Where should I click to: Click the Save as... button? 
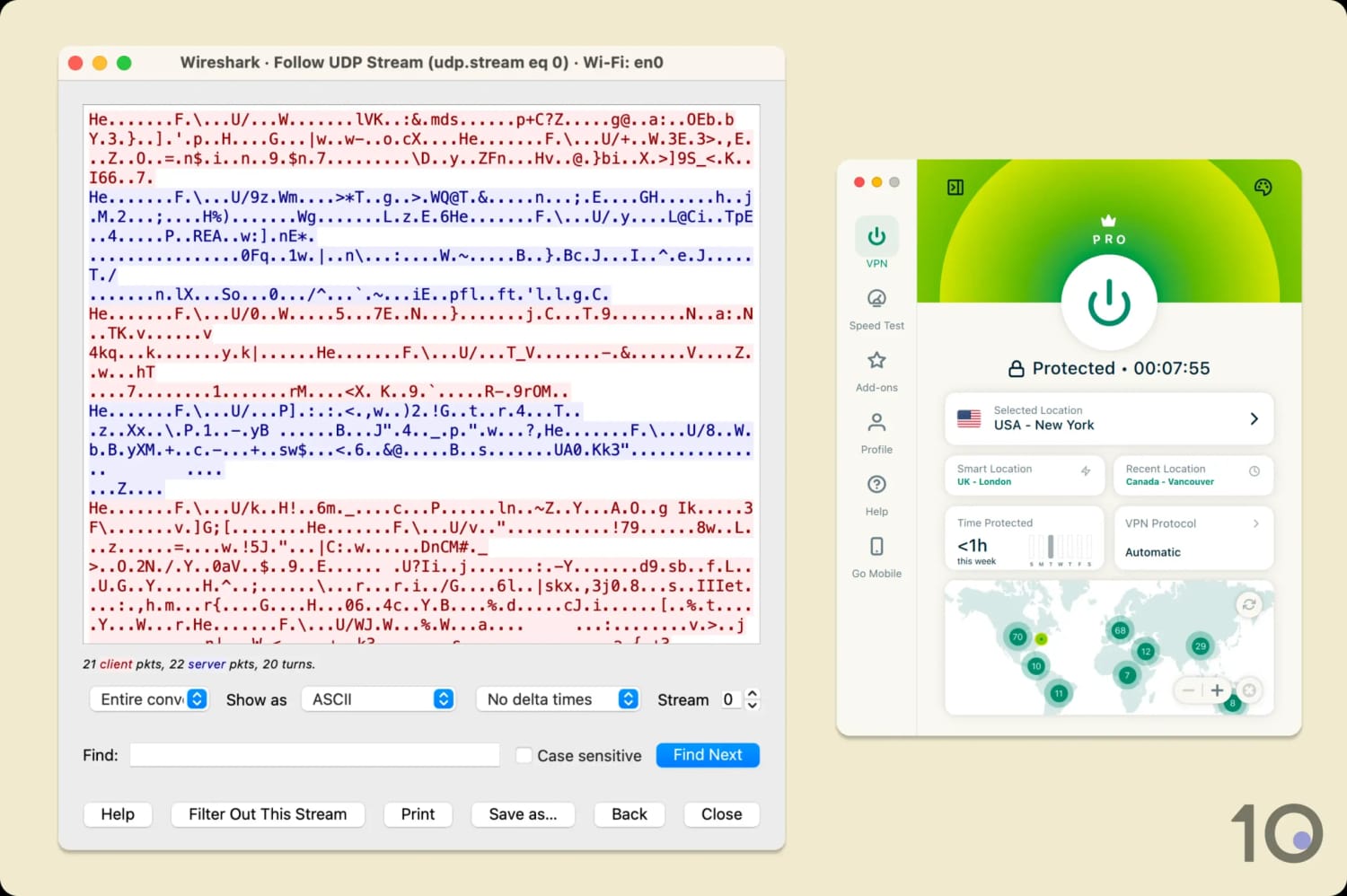pyautogui.click(x=523, y=814)
